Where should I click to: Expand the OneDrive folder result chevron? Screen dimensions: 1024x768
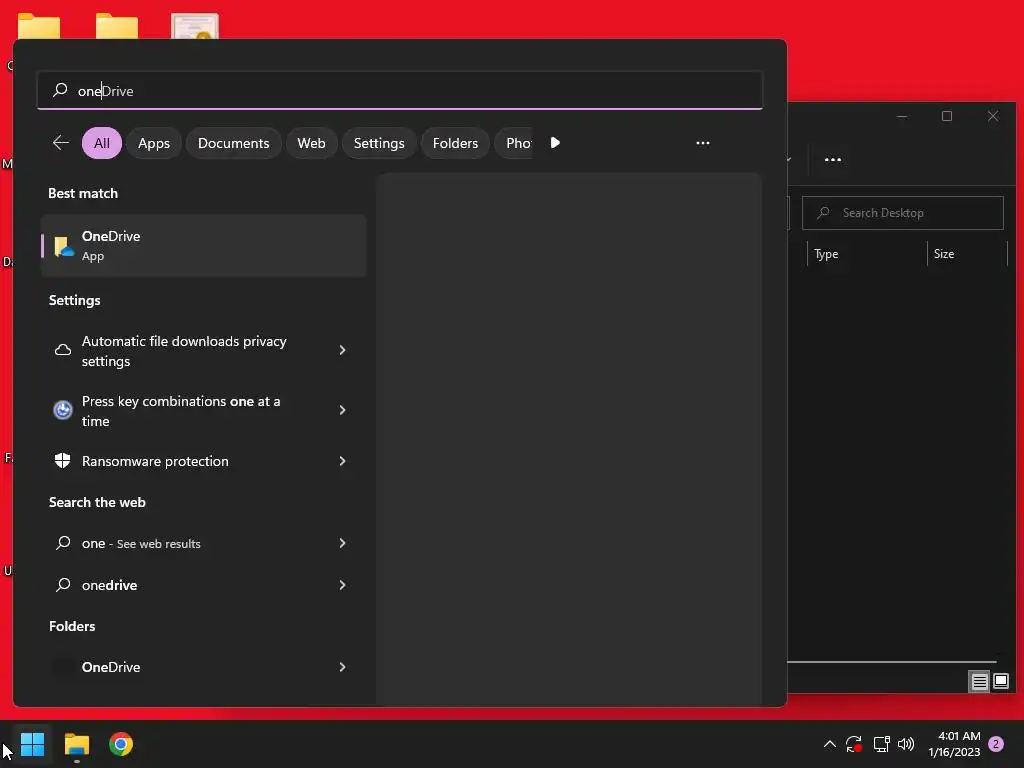[342, 667]
